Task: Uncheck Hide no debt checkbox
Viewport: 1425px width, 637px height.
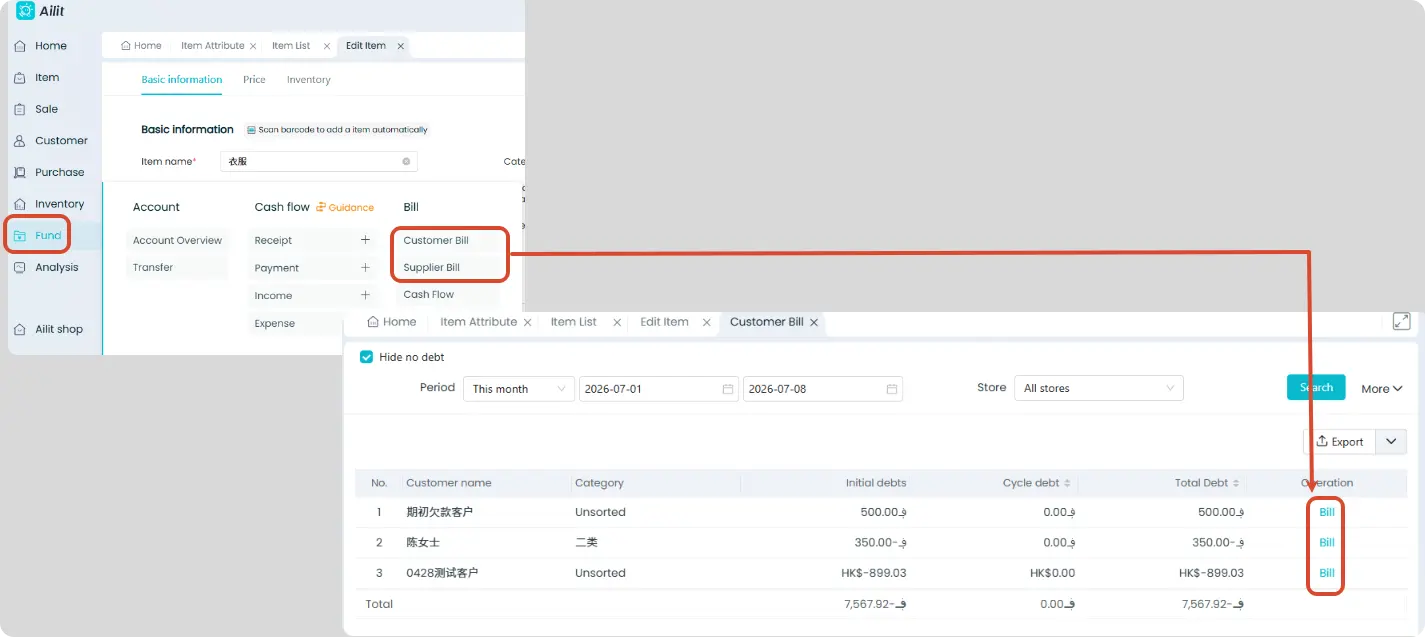Action: pyautogui.click(x=366, y=357)
